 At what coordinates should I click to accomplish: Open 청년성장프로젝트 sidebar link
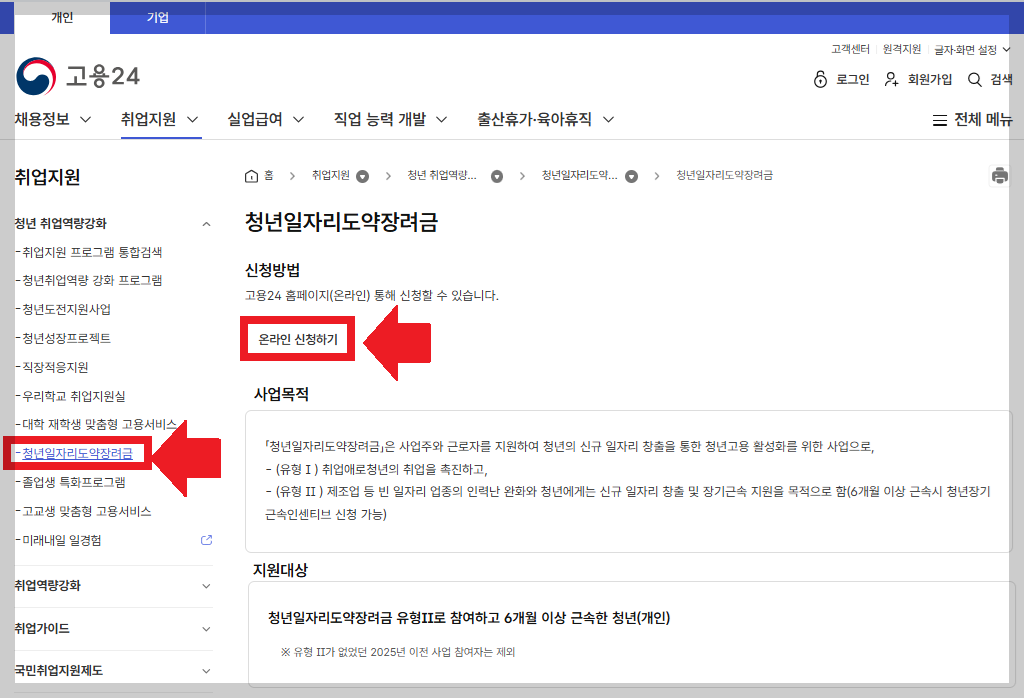(67, 338)
